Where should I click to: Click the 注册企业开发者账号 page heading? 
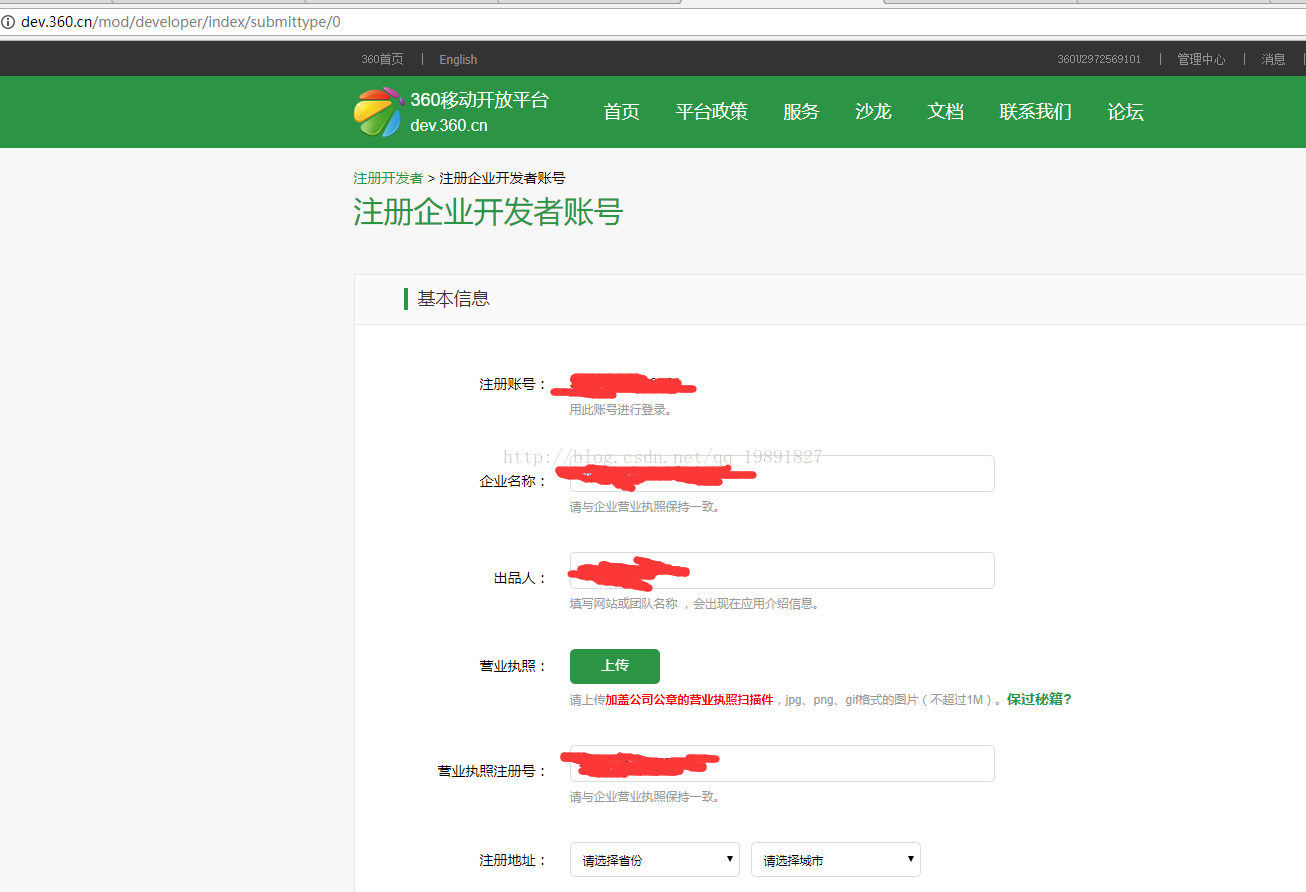pyautogui.click(x=488, y=212)
